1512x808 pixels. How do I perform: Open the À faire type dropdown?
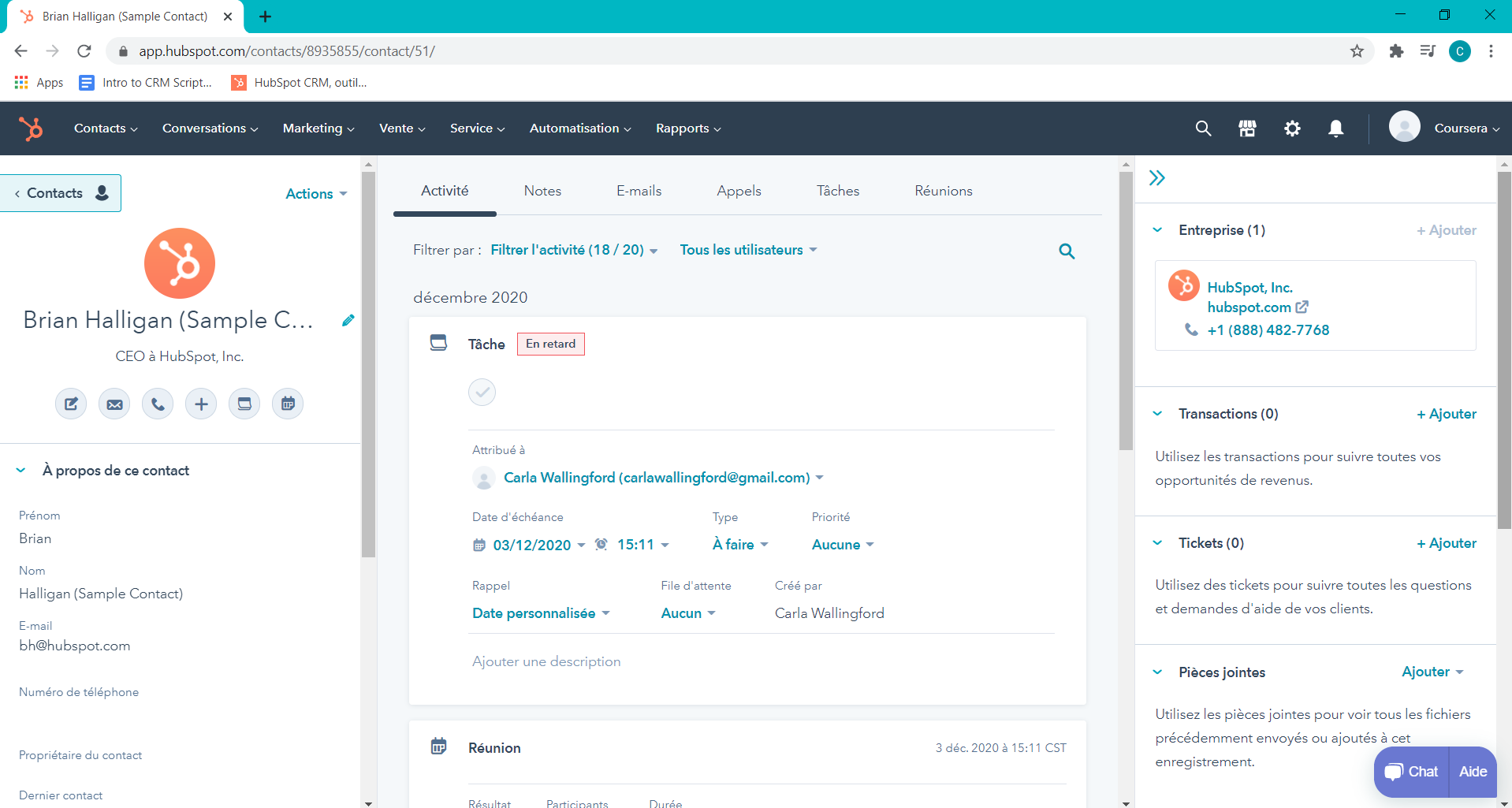coord(740,545)
